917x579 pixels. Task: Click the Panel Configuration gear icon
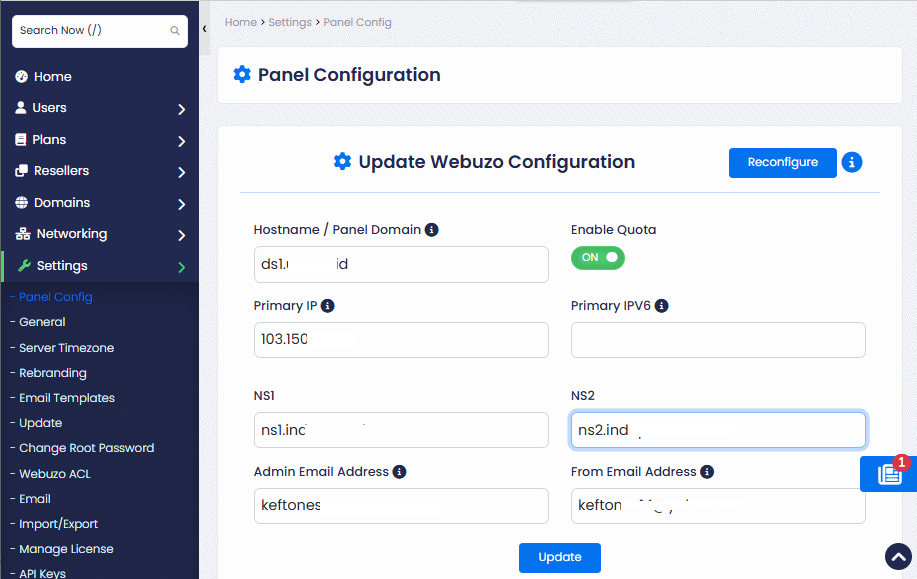[242, 74]
